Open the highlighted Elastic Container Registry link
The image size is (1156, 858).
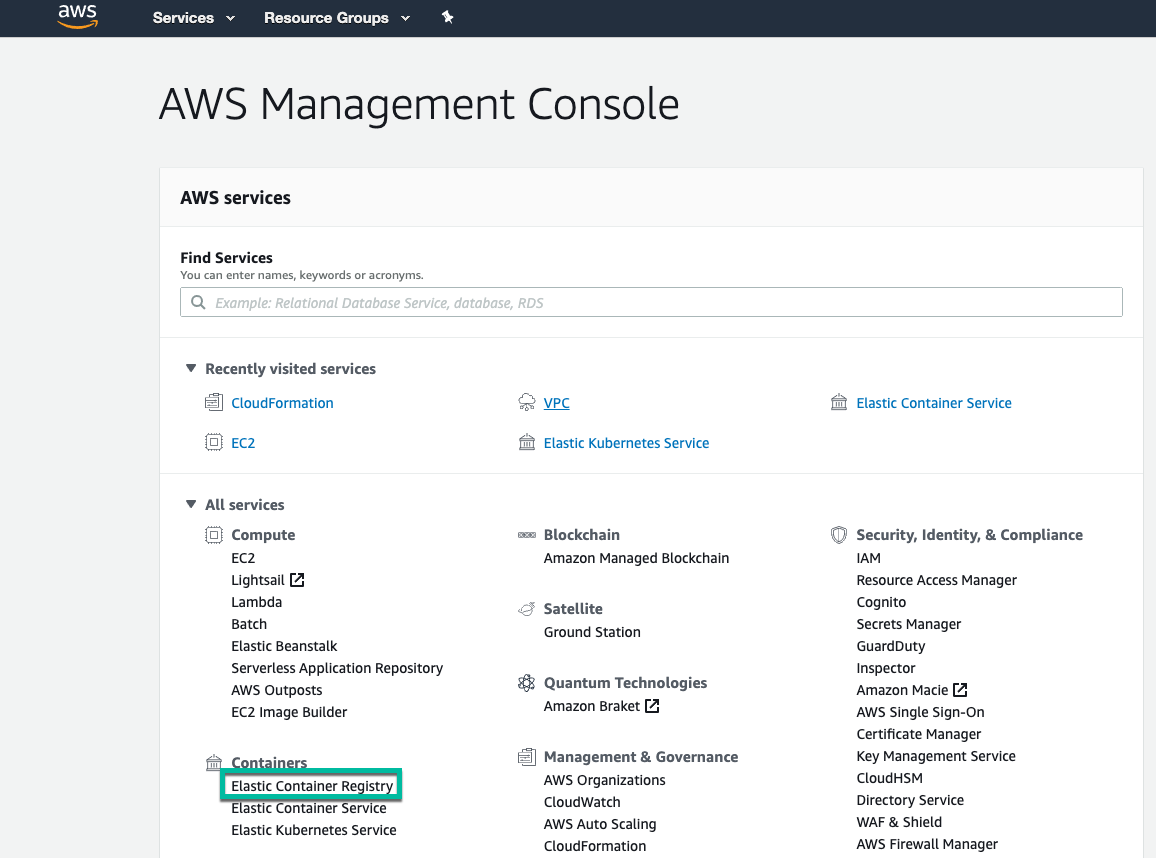311,785
